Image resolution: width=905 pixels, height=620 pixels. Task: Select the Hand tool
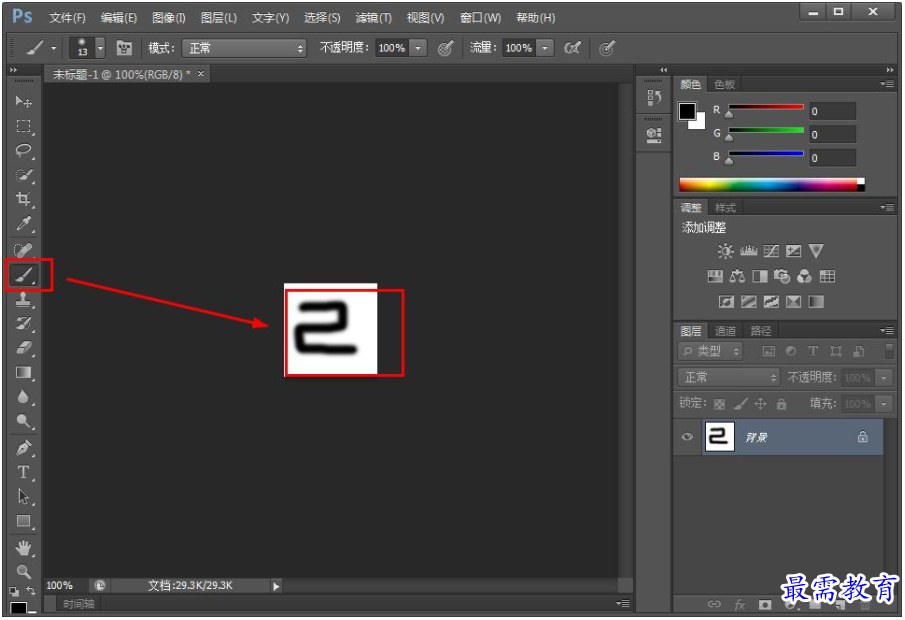(x=23, y=547)
